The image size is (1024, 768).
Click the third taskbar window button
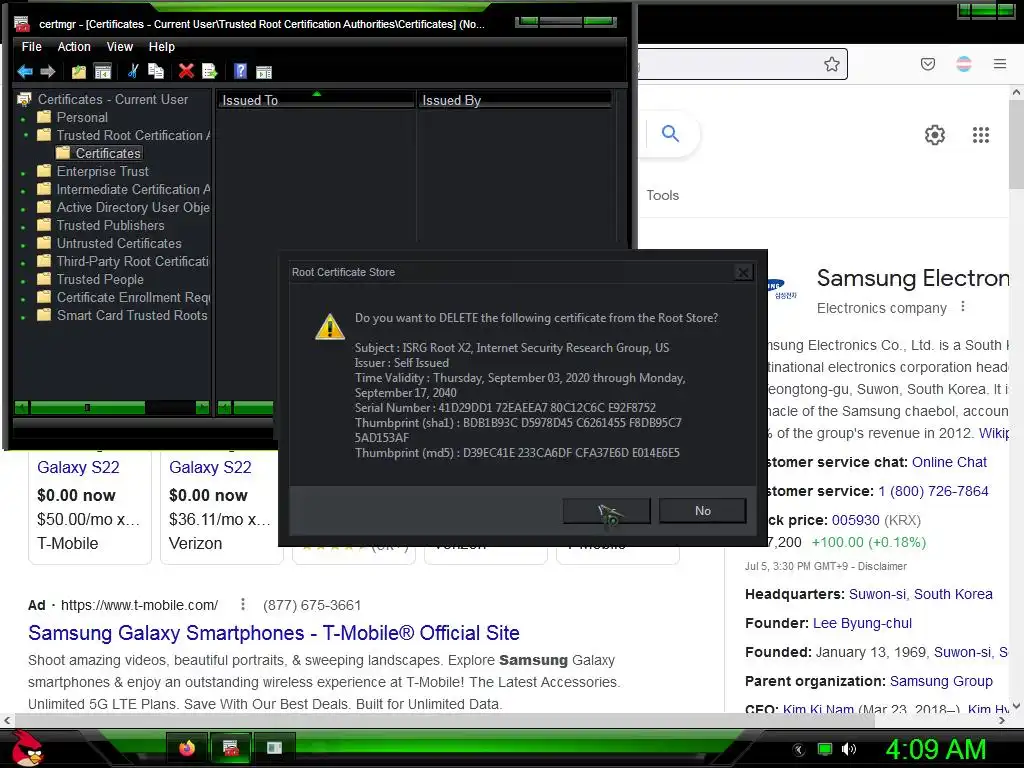(275, 748)
